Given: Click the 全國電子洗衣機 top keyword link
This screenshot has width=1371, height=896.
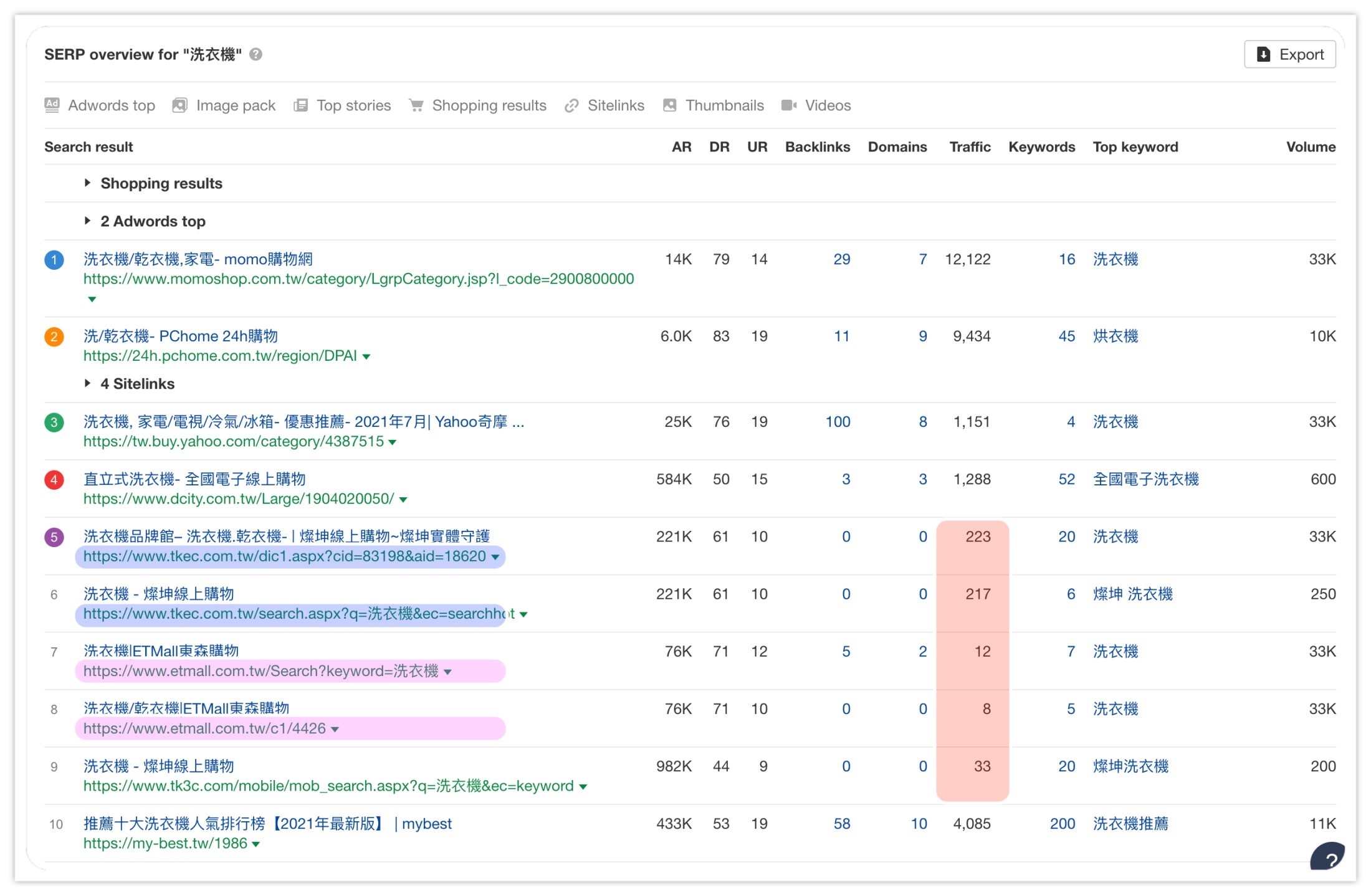Looking at the screenshot, I should pyautogui.click(x=1145, y=479).
